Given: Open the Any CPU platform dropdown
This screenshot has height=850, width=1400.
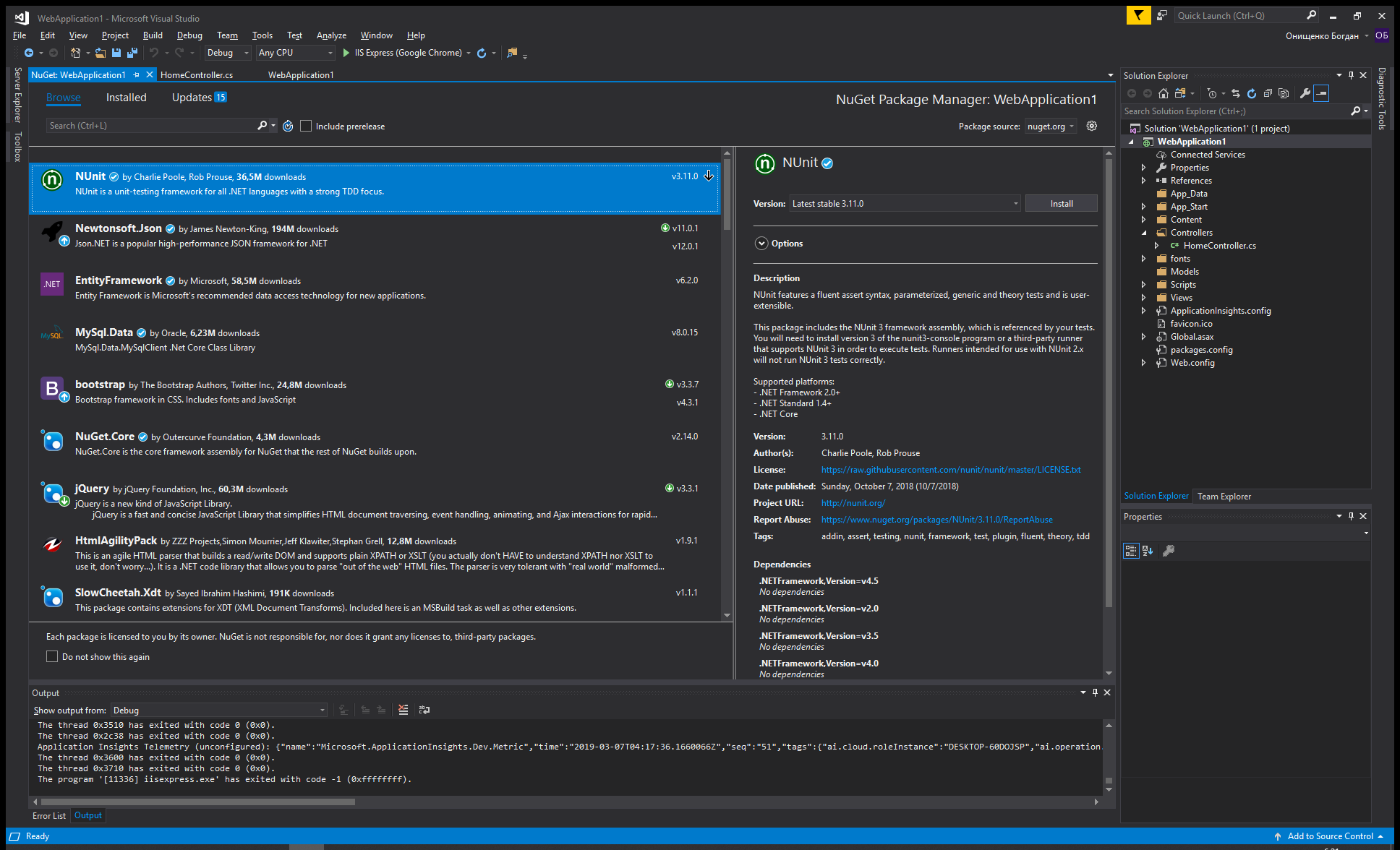Looking at the screenshot, I should tap(296, 53).
